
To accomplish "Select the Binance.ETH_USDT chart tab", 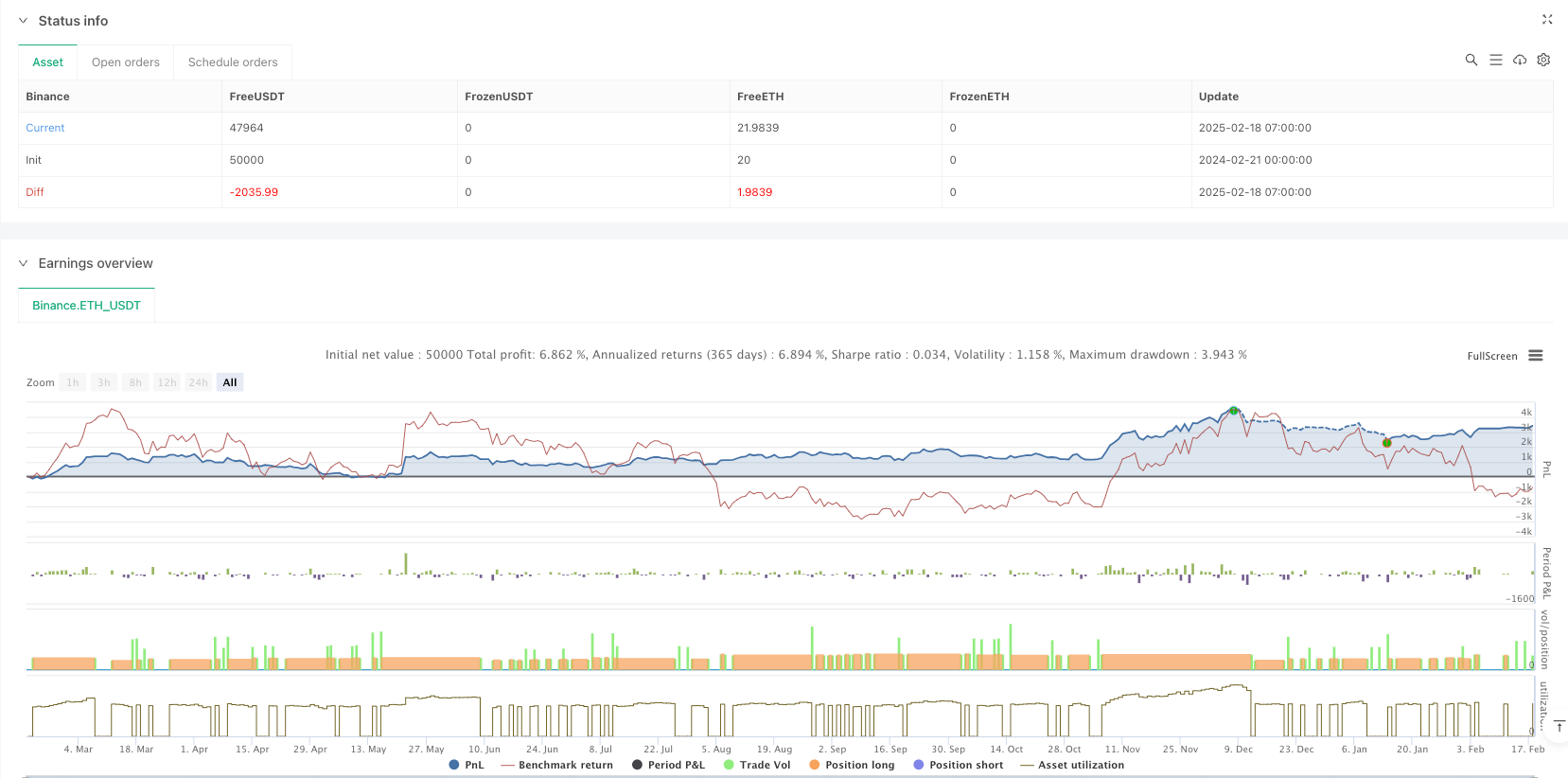I will 86,306.
